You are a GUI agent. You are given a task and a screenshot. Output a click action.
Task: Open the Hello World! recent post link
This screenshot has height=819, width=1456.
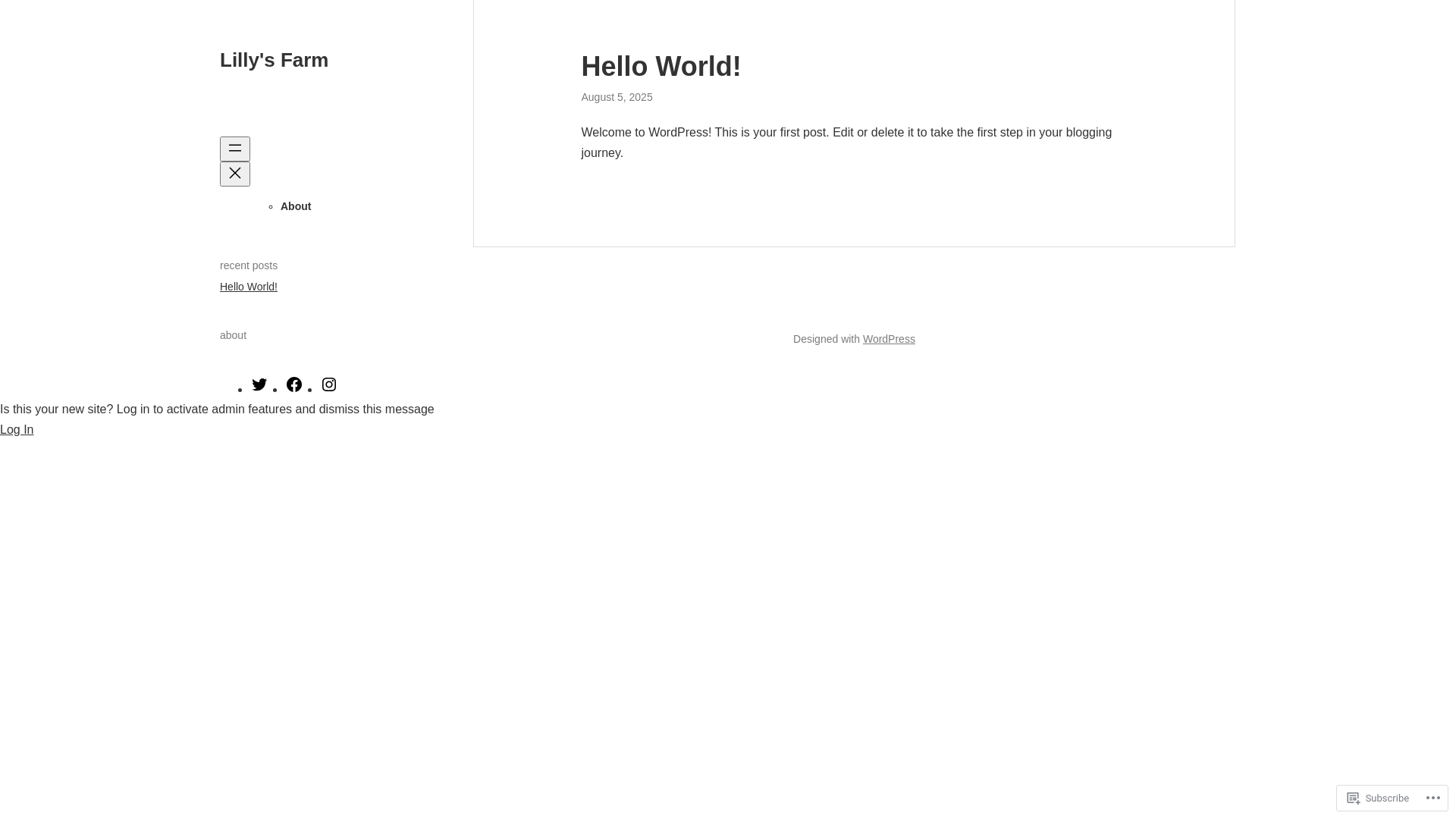[x=249, y=287]
